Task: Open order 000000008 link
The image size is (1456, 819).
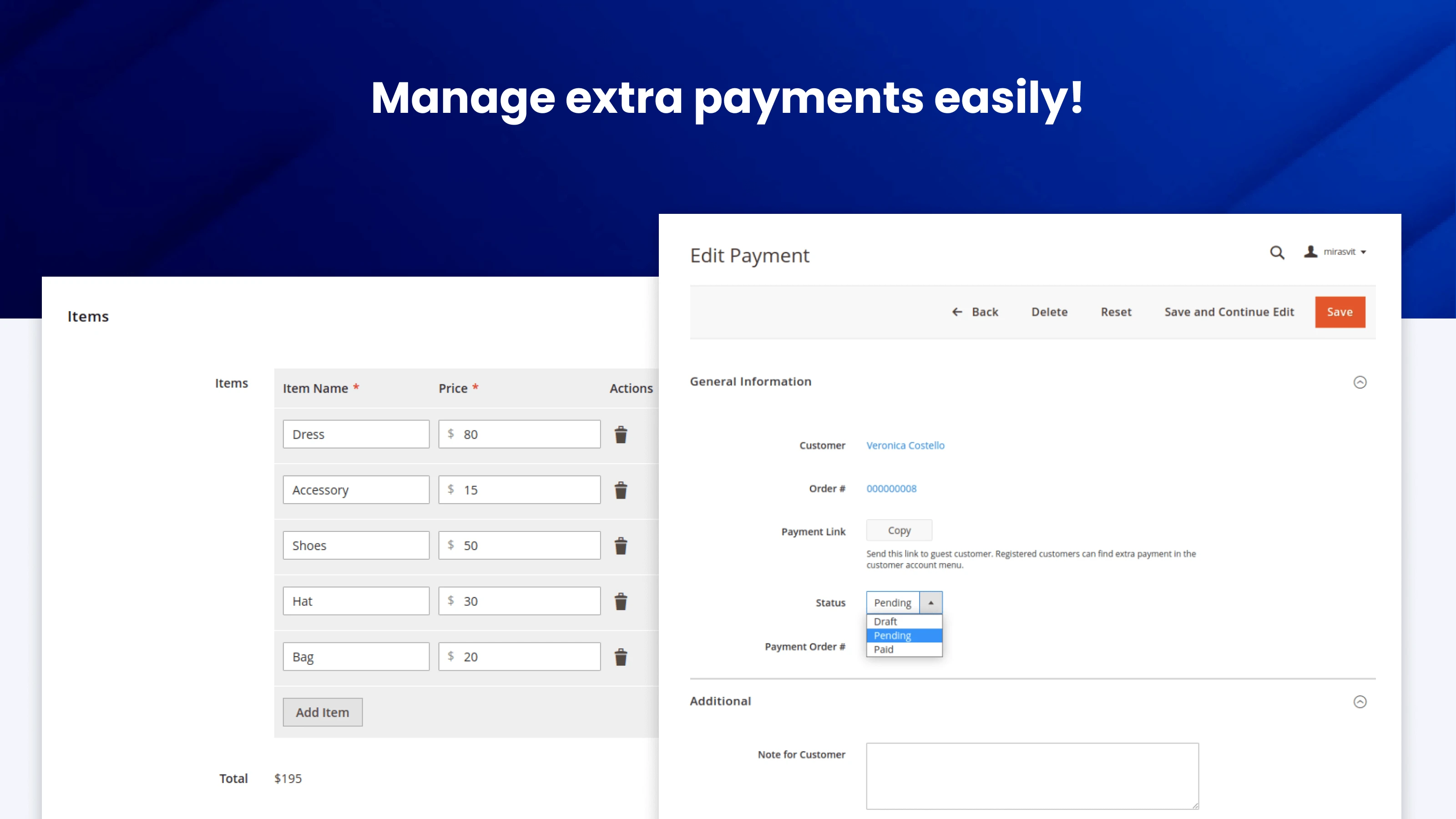Action: pyautogui.click(x=891, y=488)
